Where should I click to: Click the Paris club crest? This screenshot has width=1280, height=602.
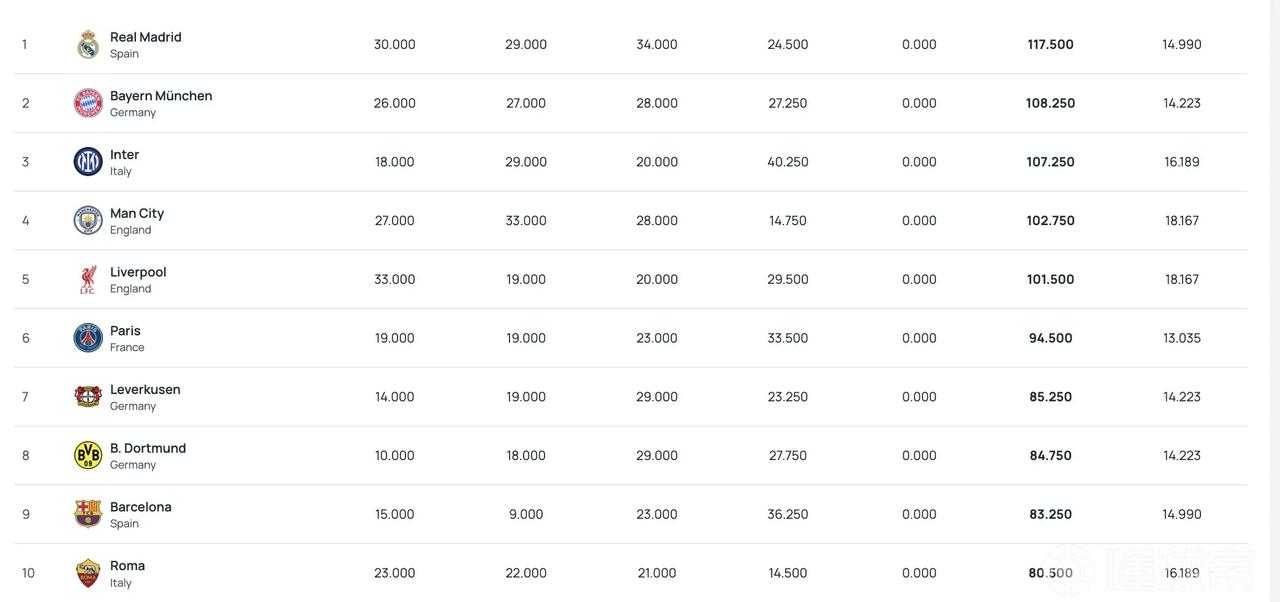coord(88,338)
